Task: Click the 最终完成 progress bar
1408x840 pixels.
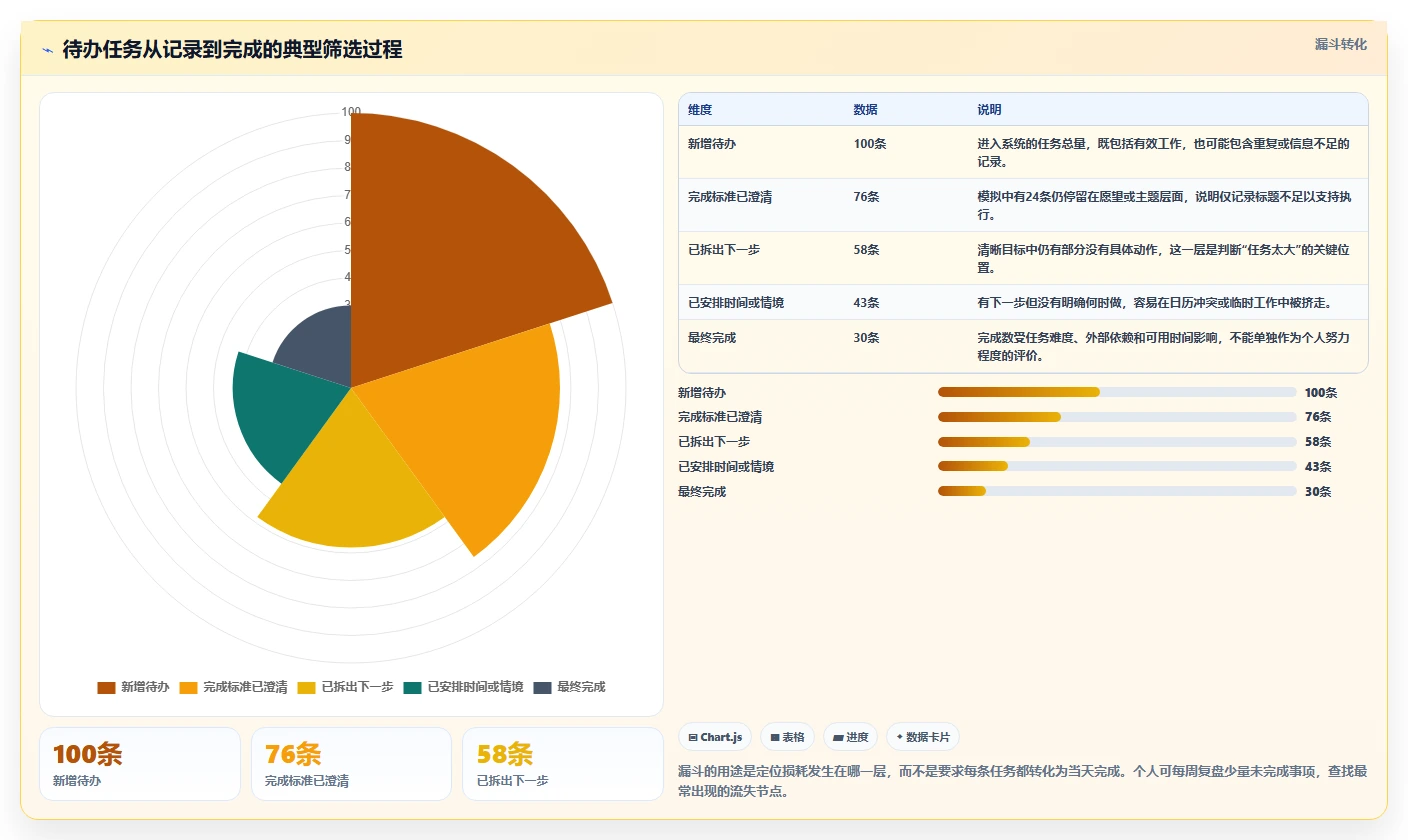Action: [x=1117, y=491]
